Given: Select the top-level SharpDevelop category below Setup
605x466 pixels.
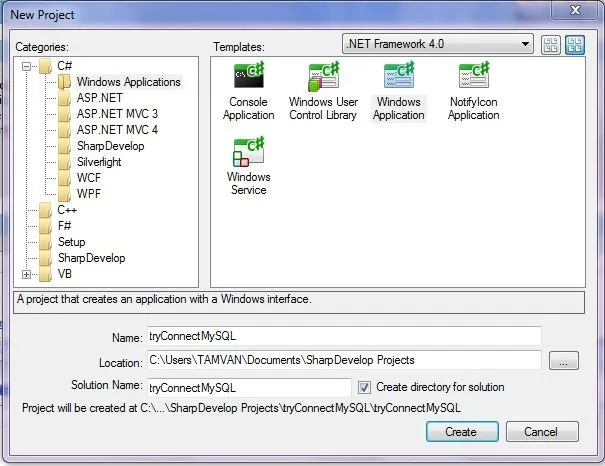Looking at the screenshot, I should [91, 258].
